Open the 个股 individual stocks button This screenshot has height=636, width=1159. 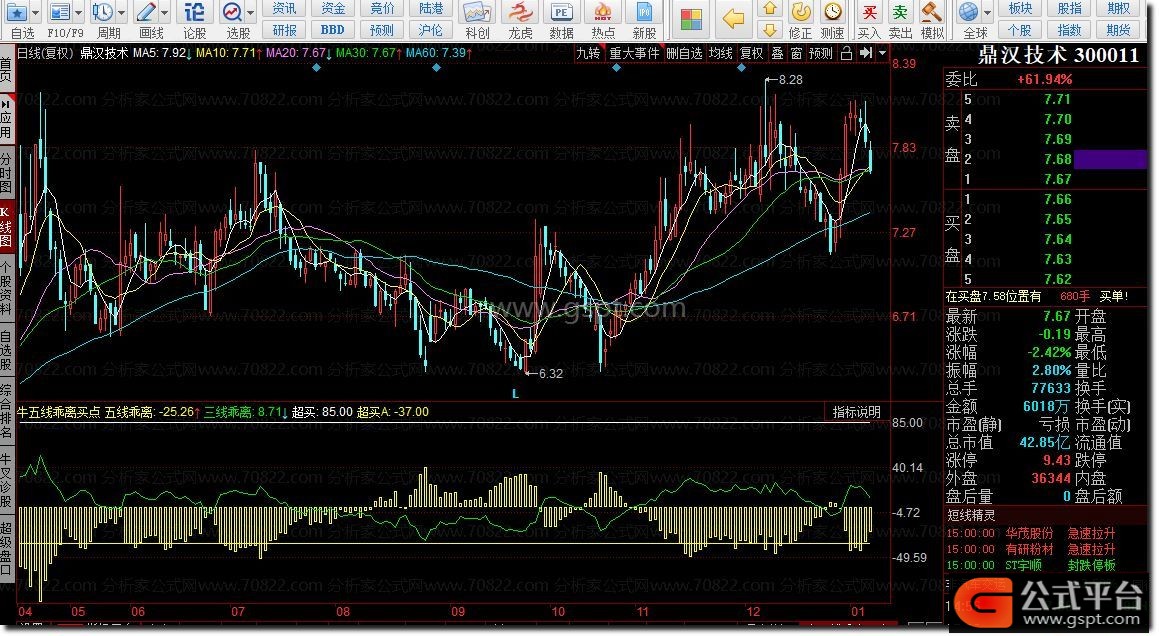coord(1020,30)
